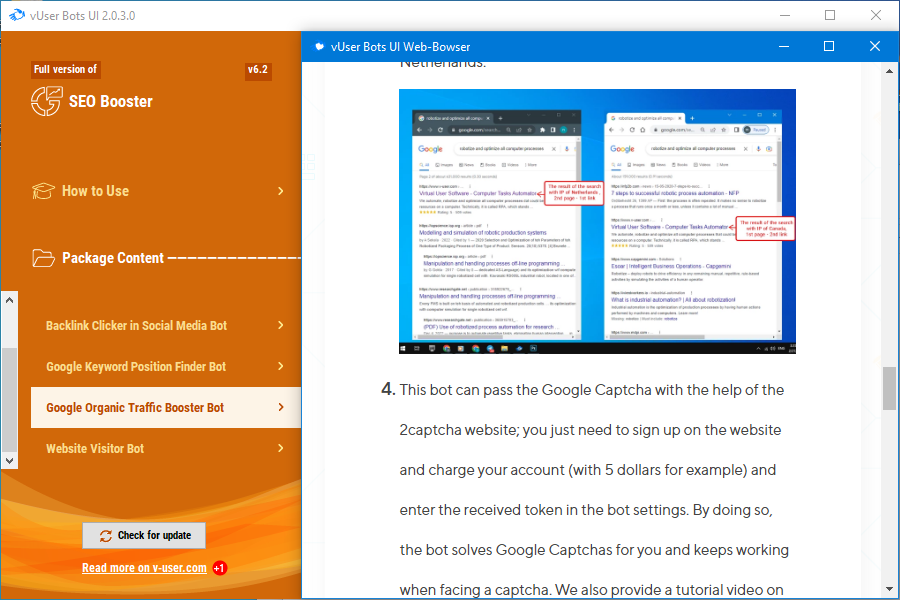Screen dimensions: 900x600
Task: Click the SEO Booster title text
Action: 111,102
